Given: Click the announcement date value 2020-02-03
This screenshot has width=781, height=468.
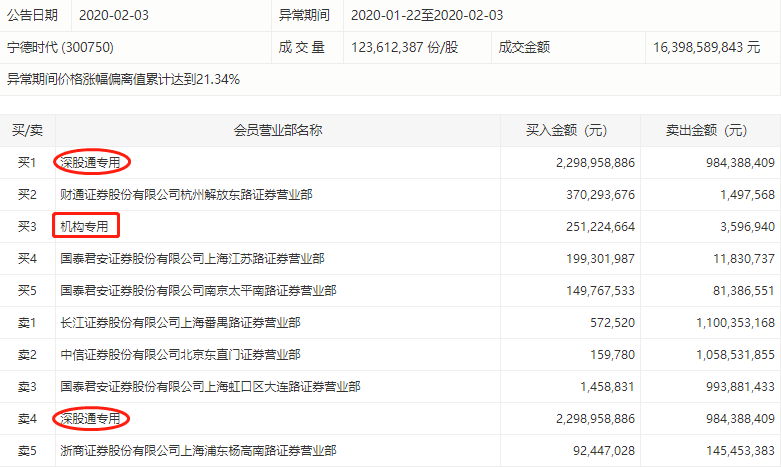Looking at the screenshot, I should pyautogui.click(x=114, y=15).
